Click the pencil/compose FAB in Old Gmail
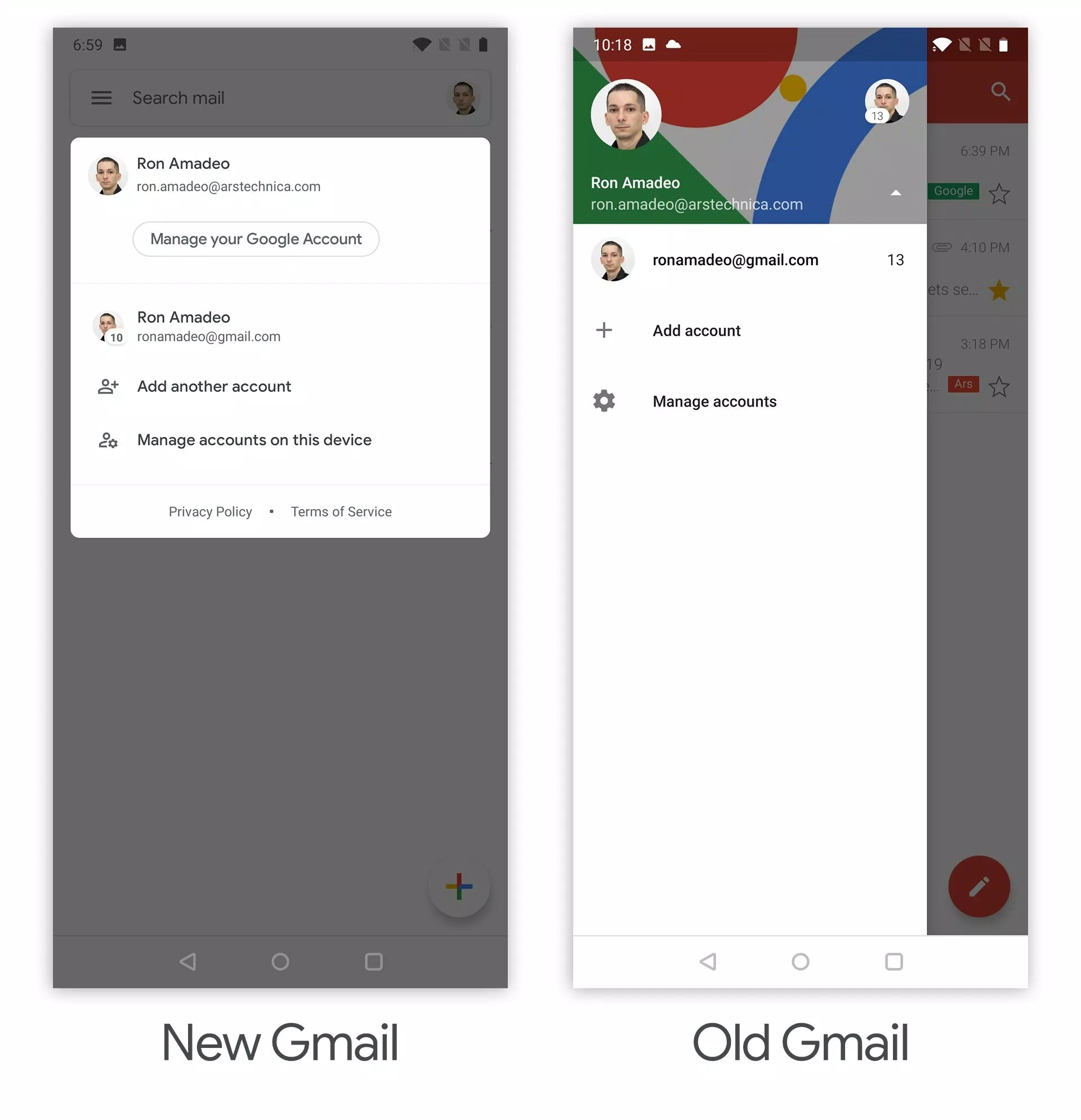Viewport: 1081px width, 1120px height. (x=979, y=886)
